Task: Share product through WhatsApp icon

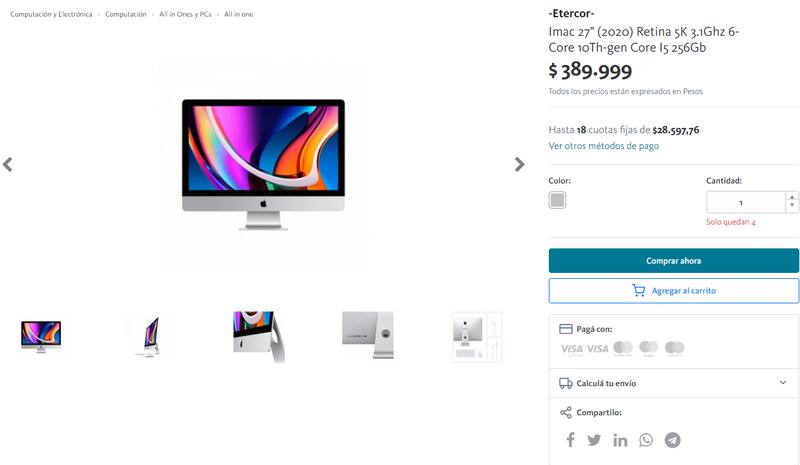Action: [646, 440]
